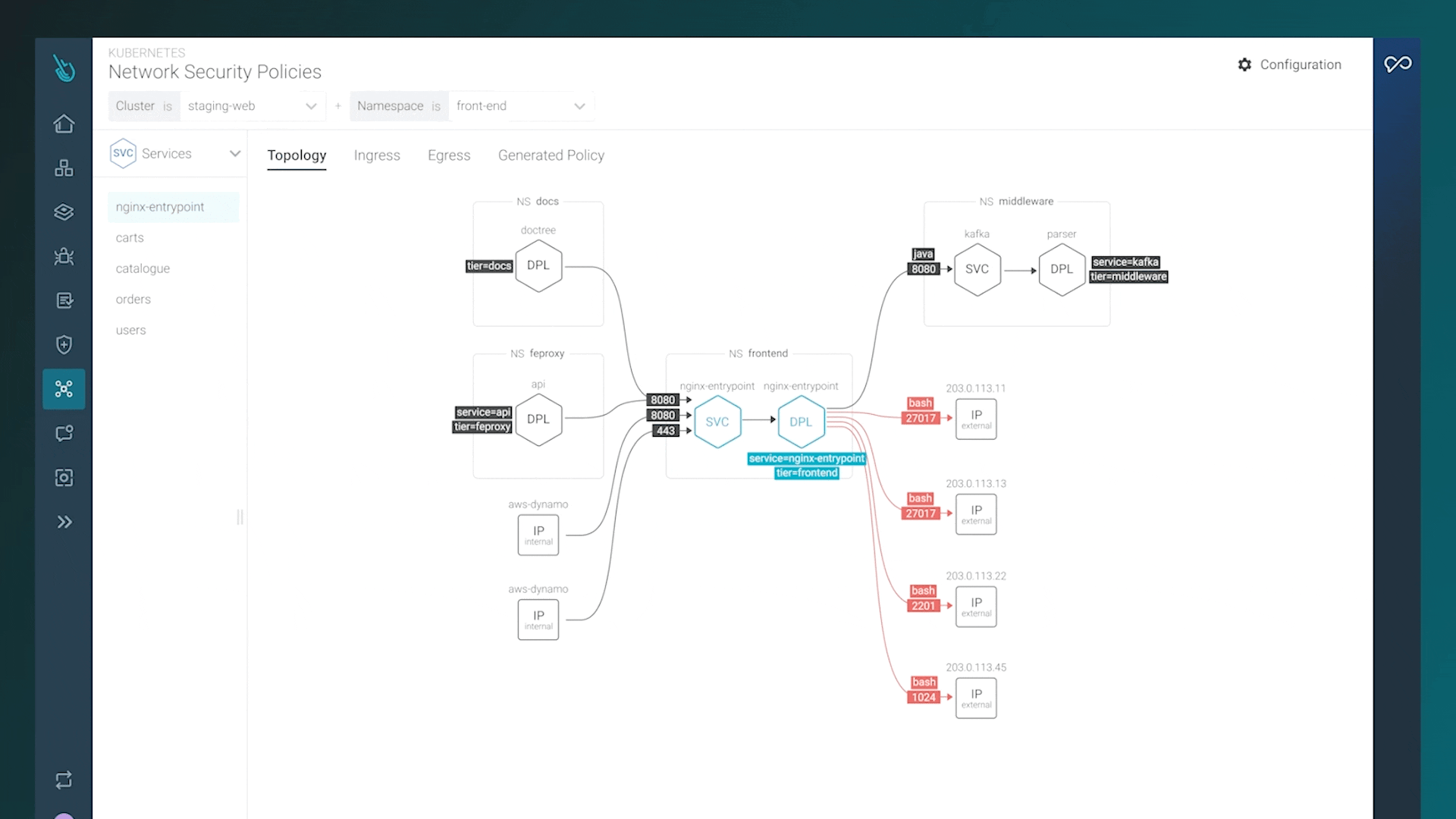Click the kafka SVC hexagon node
The width and height of the screenshot is (1456, 819).
pos(977,269)
